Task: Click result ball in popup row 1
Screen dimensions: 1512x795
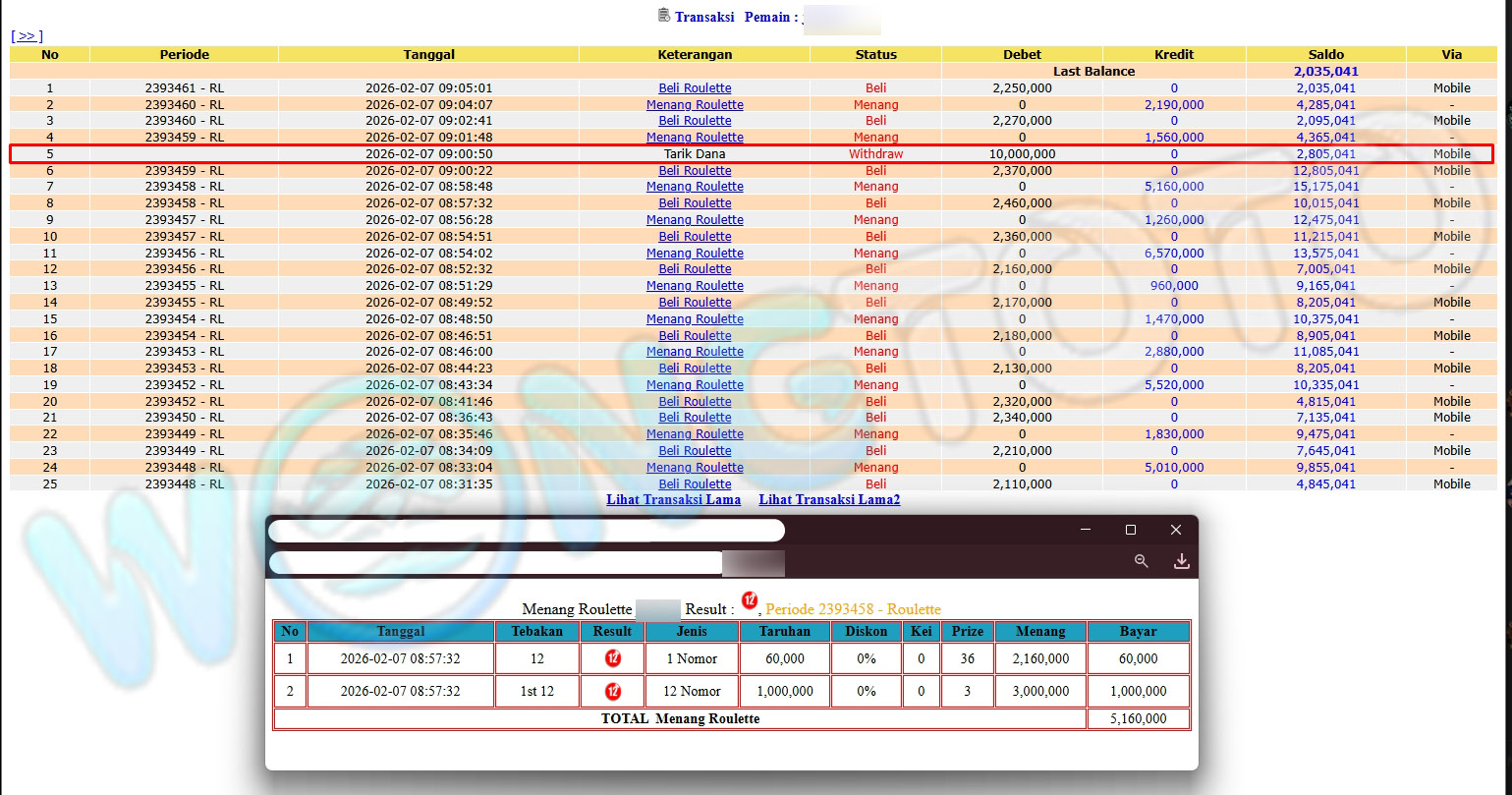Action: click(613, 658)
